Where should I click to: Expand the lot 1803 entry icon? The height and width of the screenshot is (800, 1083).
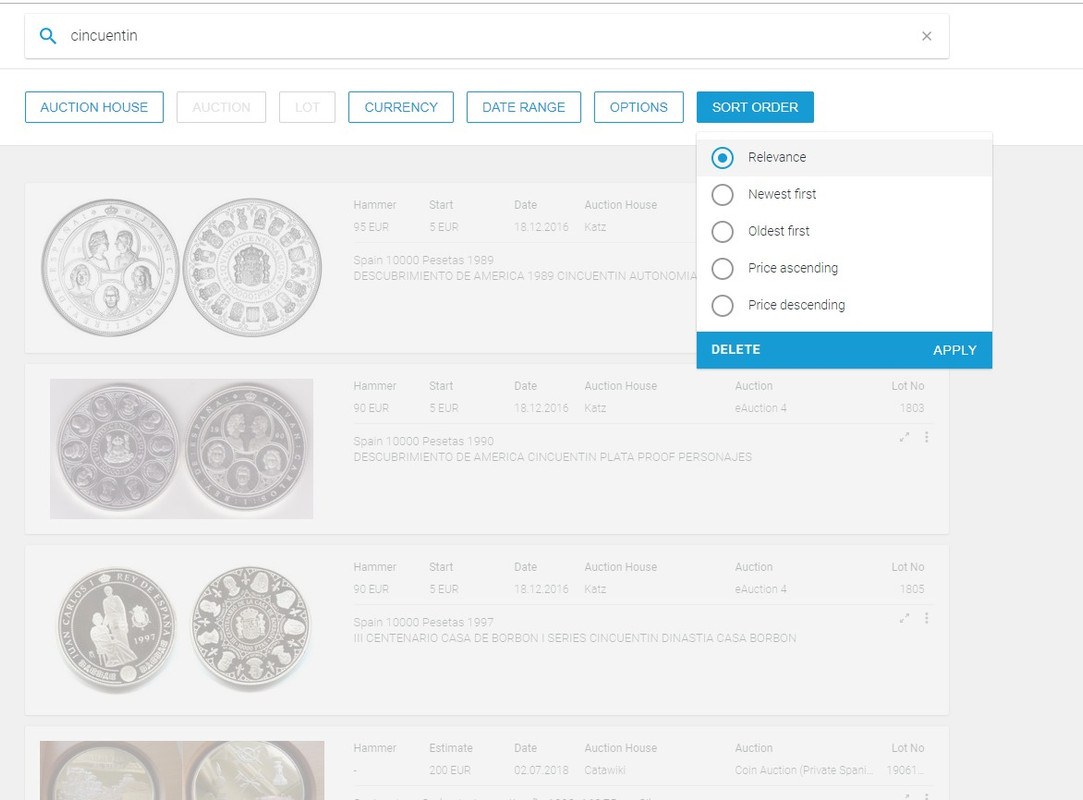tap(904, 437)
